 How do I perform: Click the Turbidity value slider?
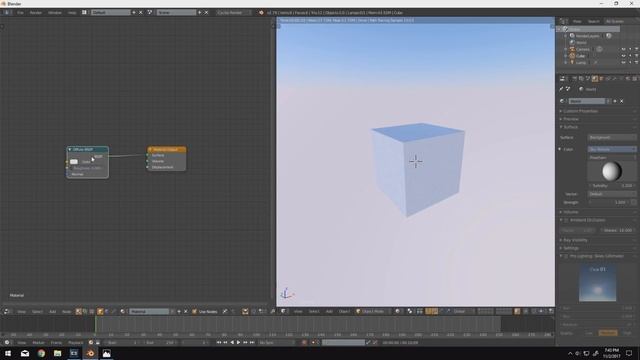(x=612, y=186)
